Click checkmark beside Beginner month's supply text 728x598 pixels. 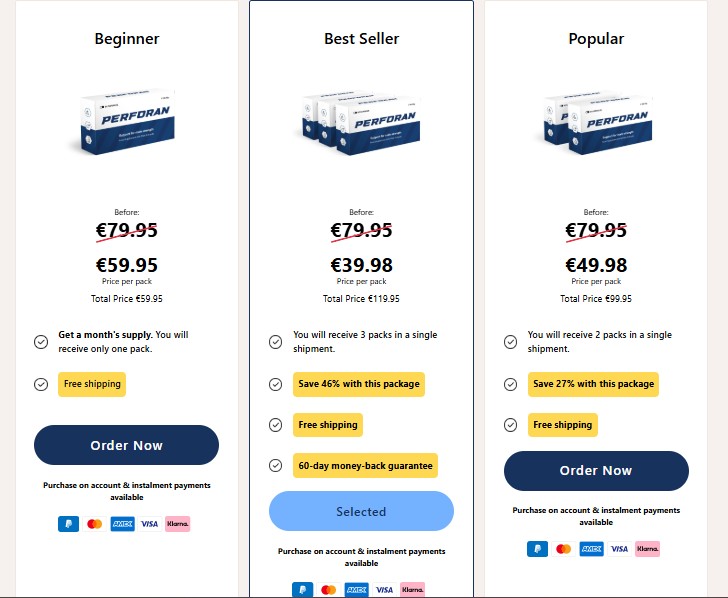coord(41,341)
